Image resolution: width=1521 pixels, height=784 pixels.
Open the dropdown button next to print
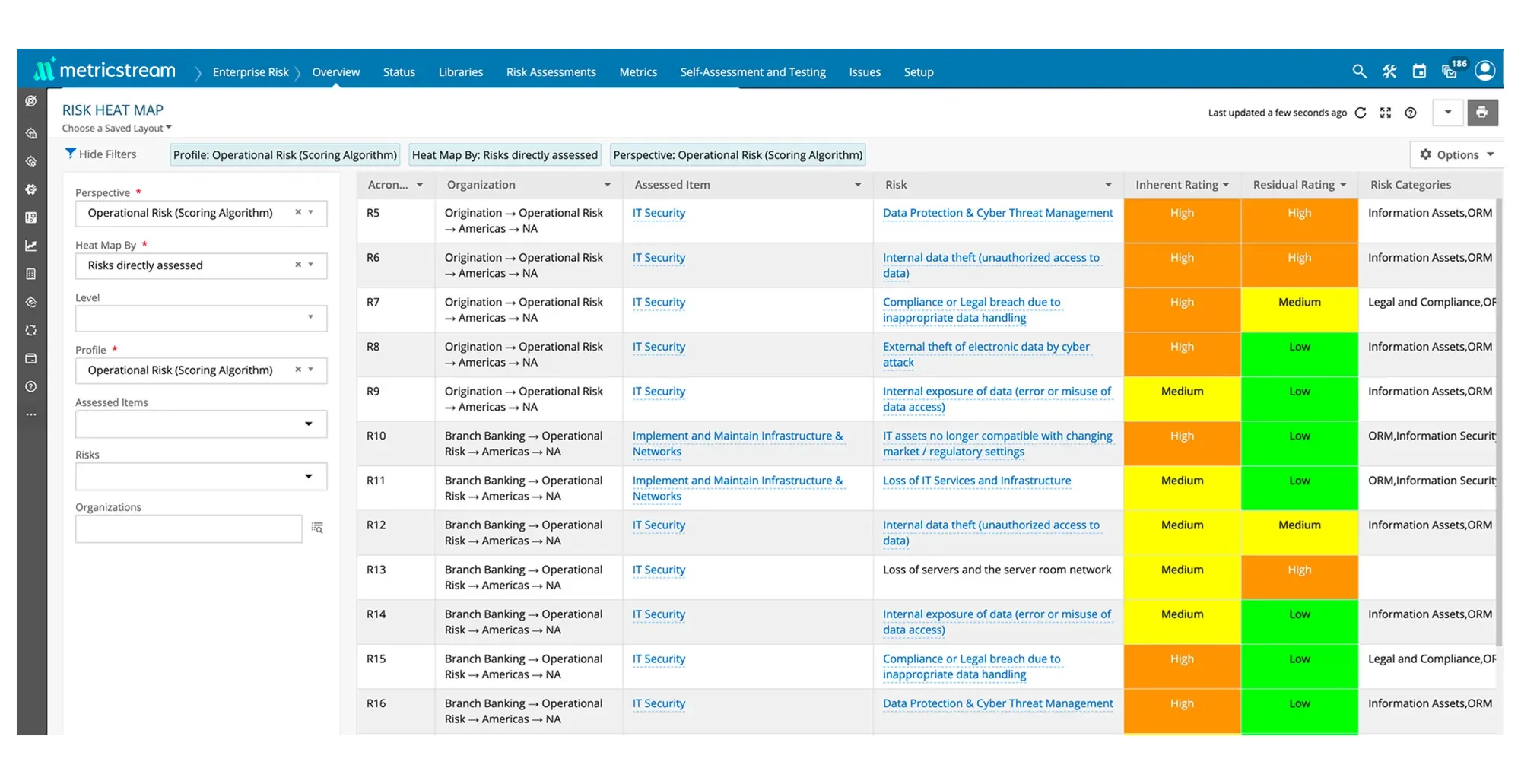1448,113
